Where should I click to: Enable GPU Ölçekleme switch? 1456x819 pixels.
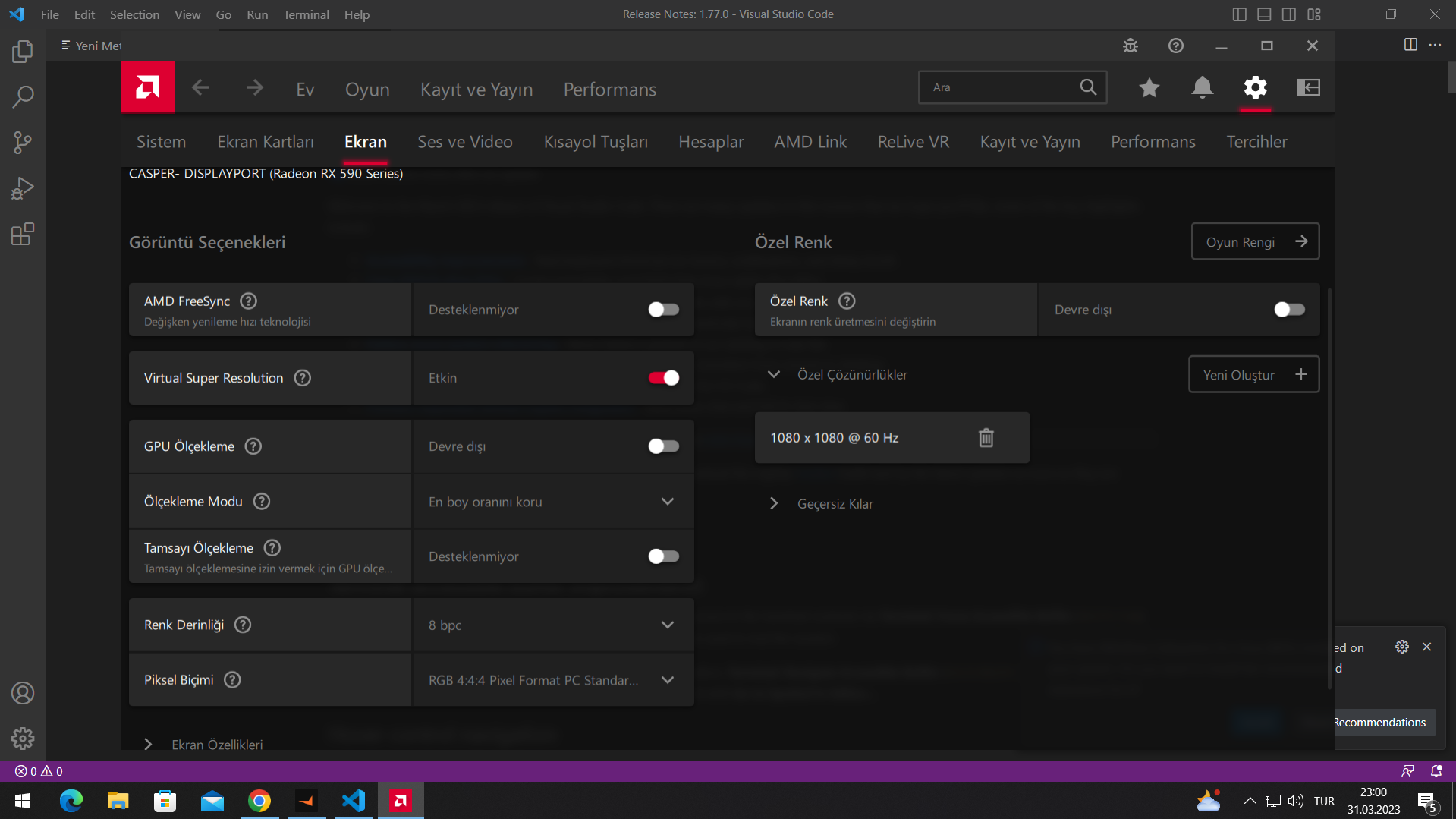pyautogui.click(x=664, y=446)
